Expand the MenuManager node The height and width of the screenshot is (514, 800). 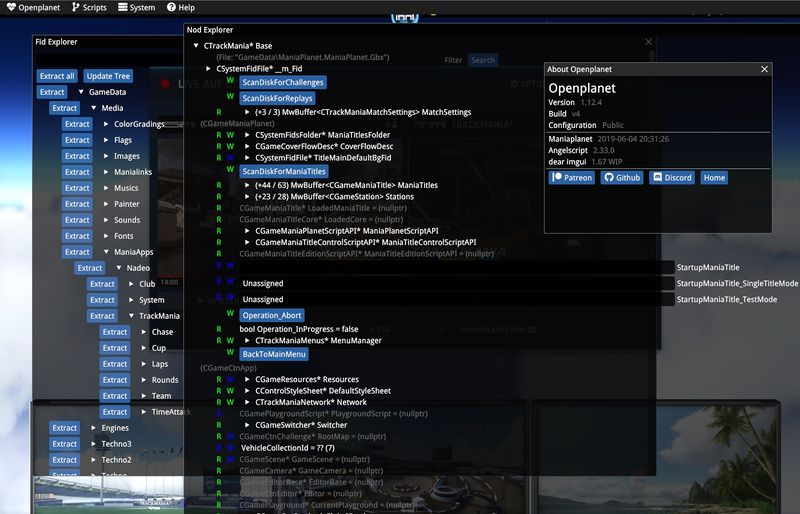pos(247,340)
